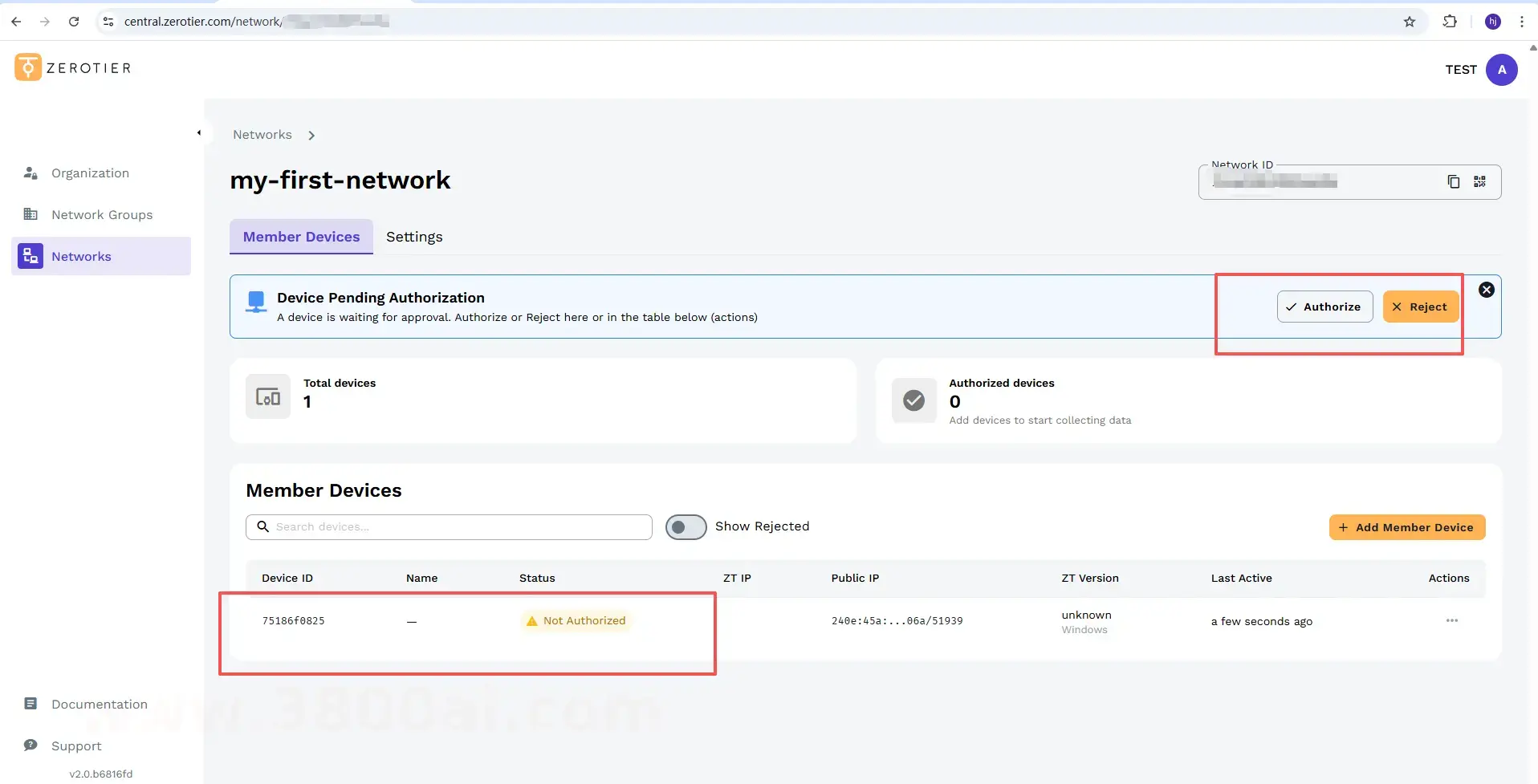The image size is (1538, 784).
Task: Focus the Search devices input field
Action: (x=458, y=527)
